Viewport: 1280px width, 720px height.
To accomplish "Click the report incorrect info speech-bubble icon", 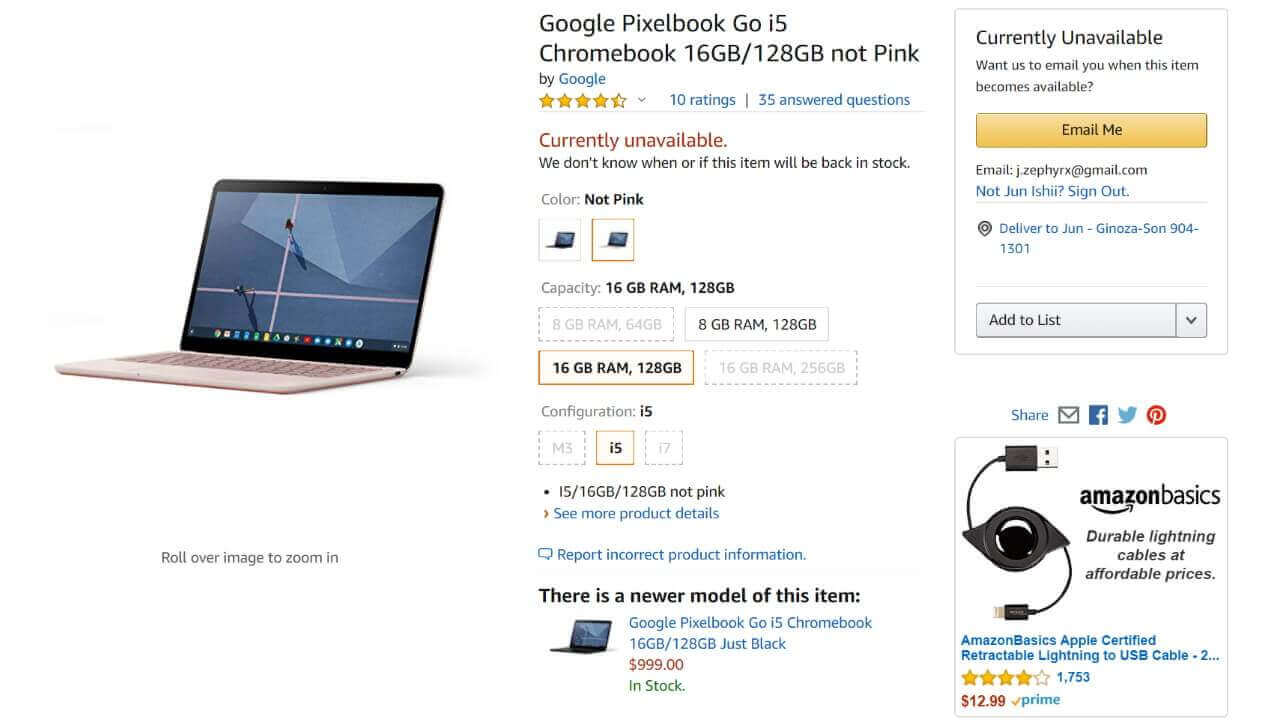I will click(x=545, y=554).
